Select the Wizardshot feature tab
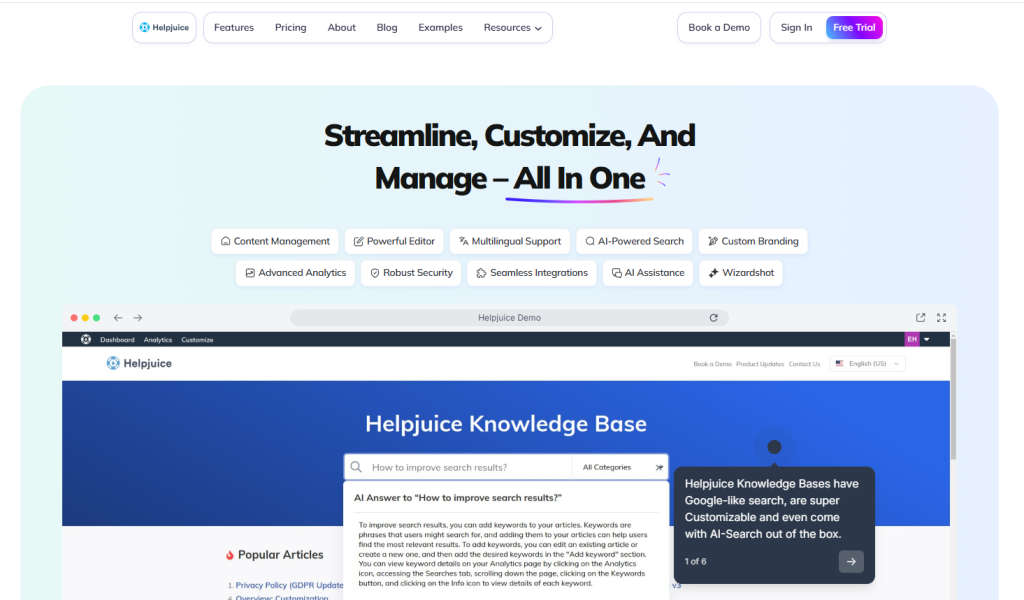This screenshot has width=1024, height=600. [741, 273]
